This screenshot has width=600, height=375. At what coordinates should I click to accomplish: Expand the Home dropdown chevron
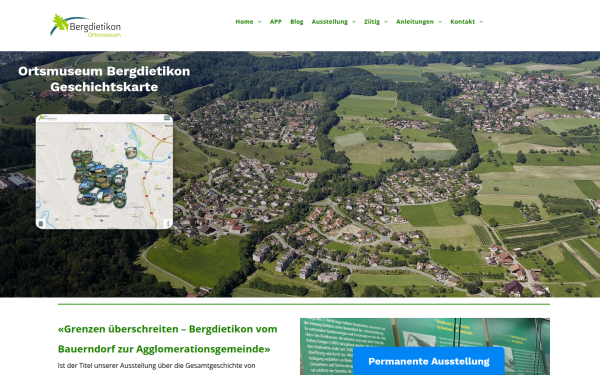coord(259,22)
